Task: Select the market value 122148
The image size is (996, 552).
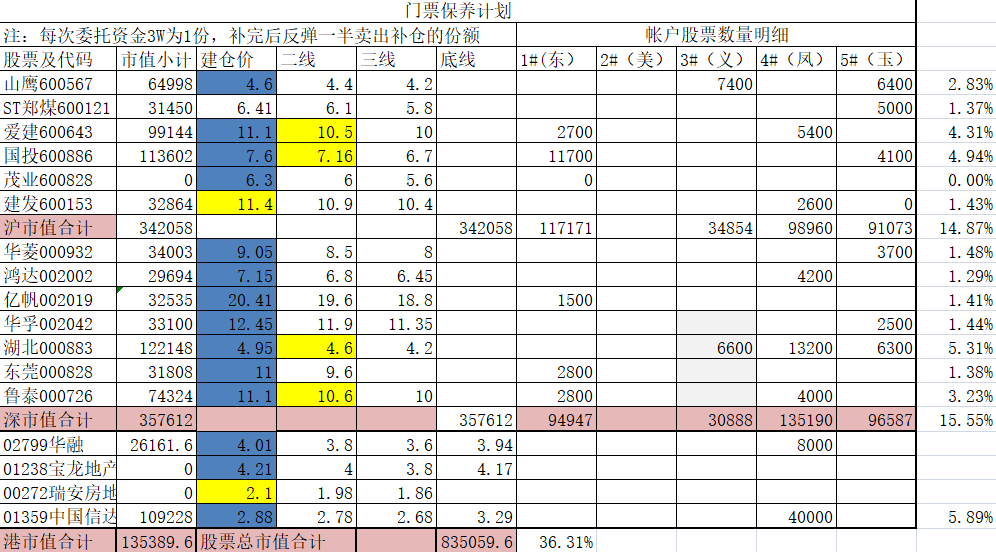Action: pos(156,348)
